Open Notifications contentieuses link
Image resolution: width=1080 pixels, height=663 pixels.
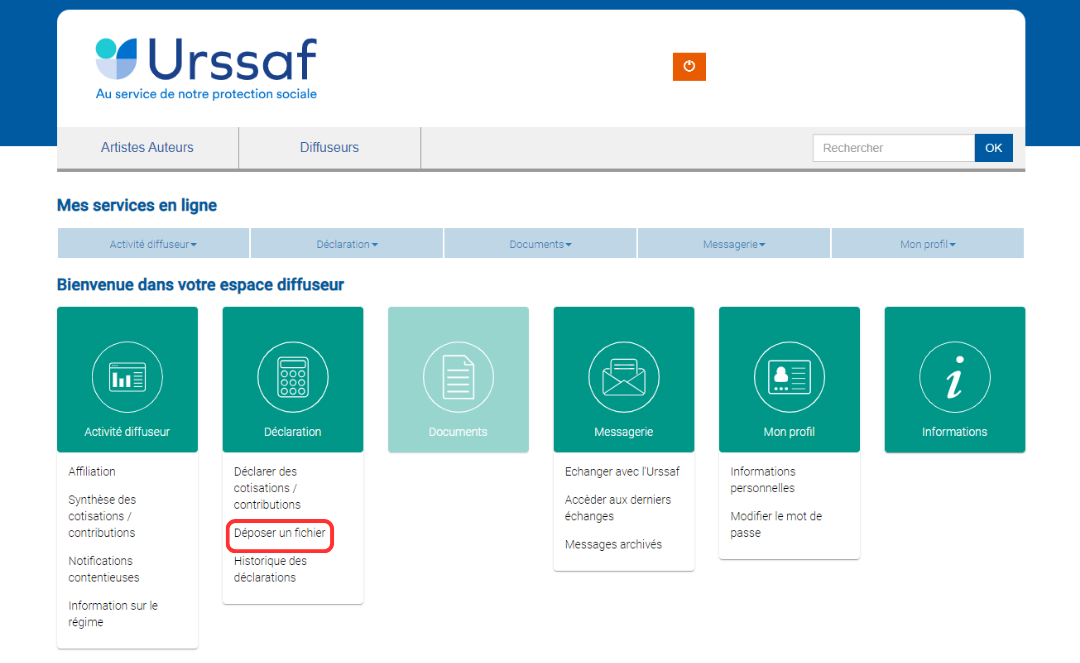coord(103,569)
